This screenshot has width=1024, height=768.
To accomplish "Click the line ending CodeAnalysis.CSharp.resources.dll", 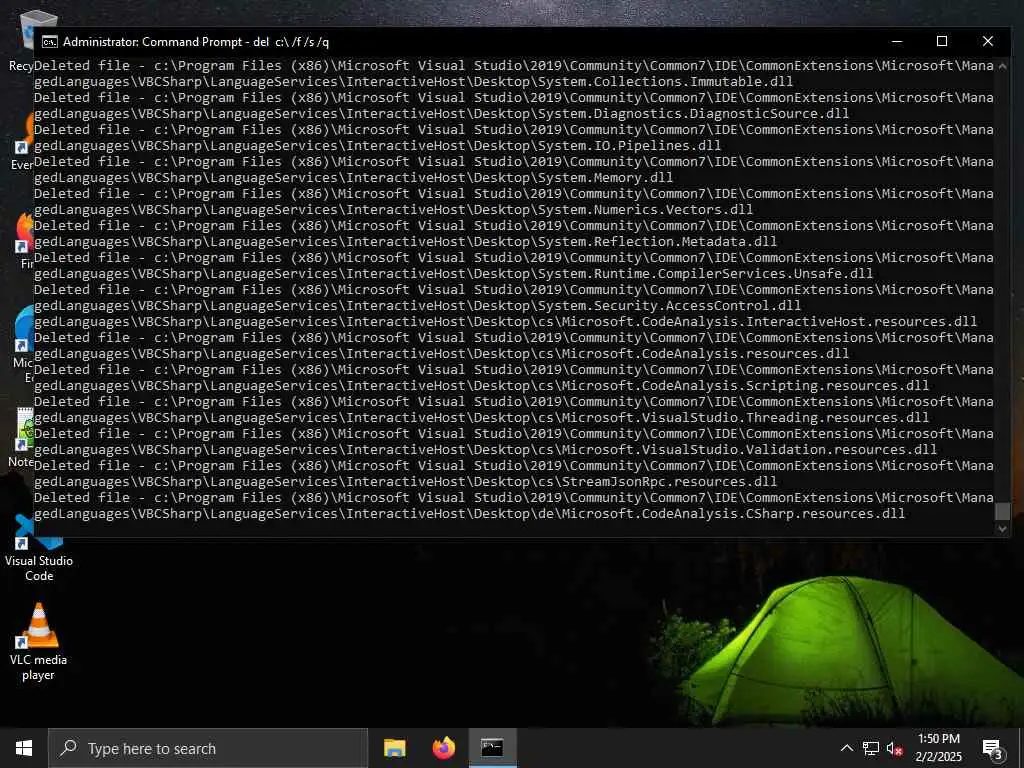I will (x=470, y=513).
